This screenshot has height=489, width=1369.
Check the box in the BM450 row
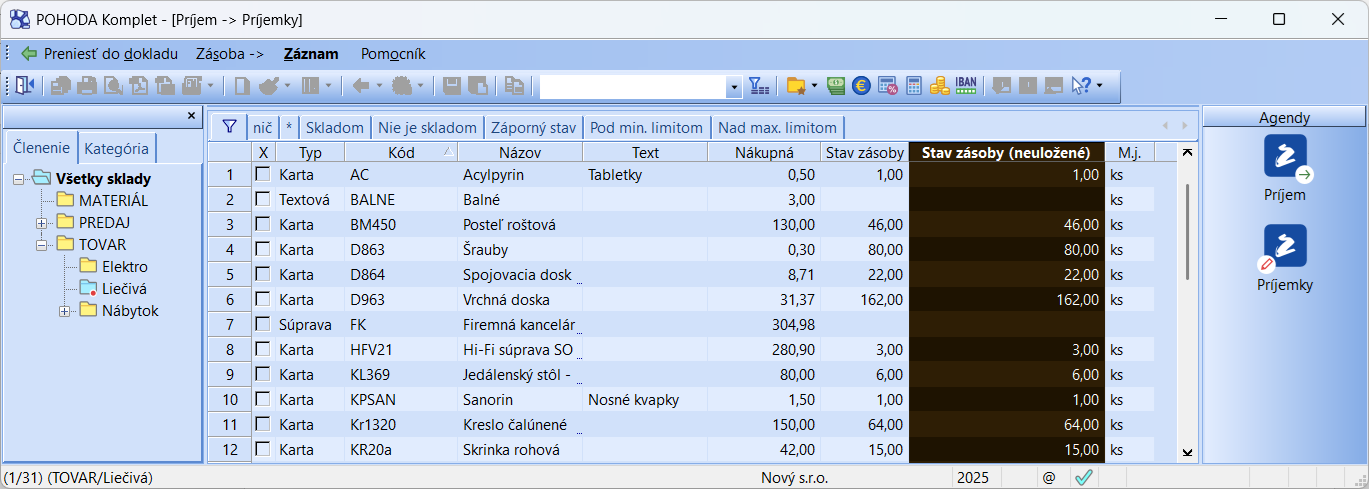[x=263, y=224]
